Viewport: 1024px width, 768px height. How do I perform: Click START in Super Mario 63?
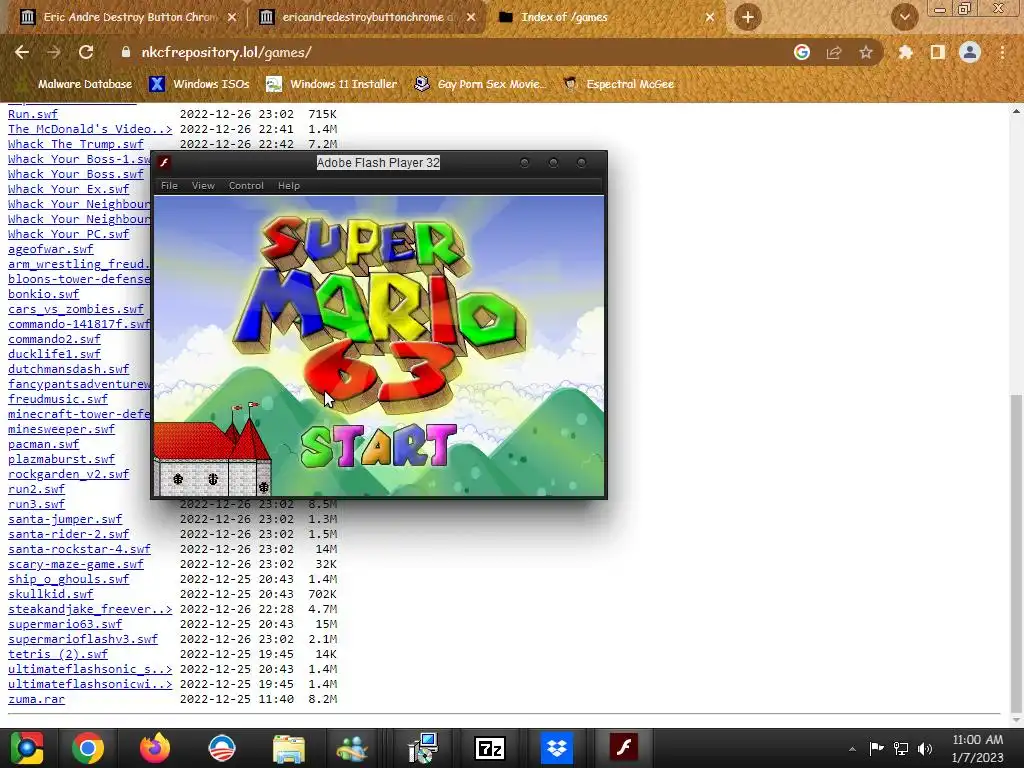click(x=379, y=446)
